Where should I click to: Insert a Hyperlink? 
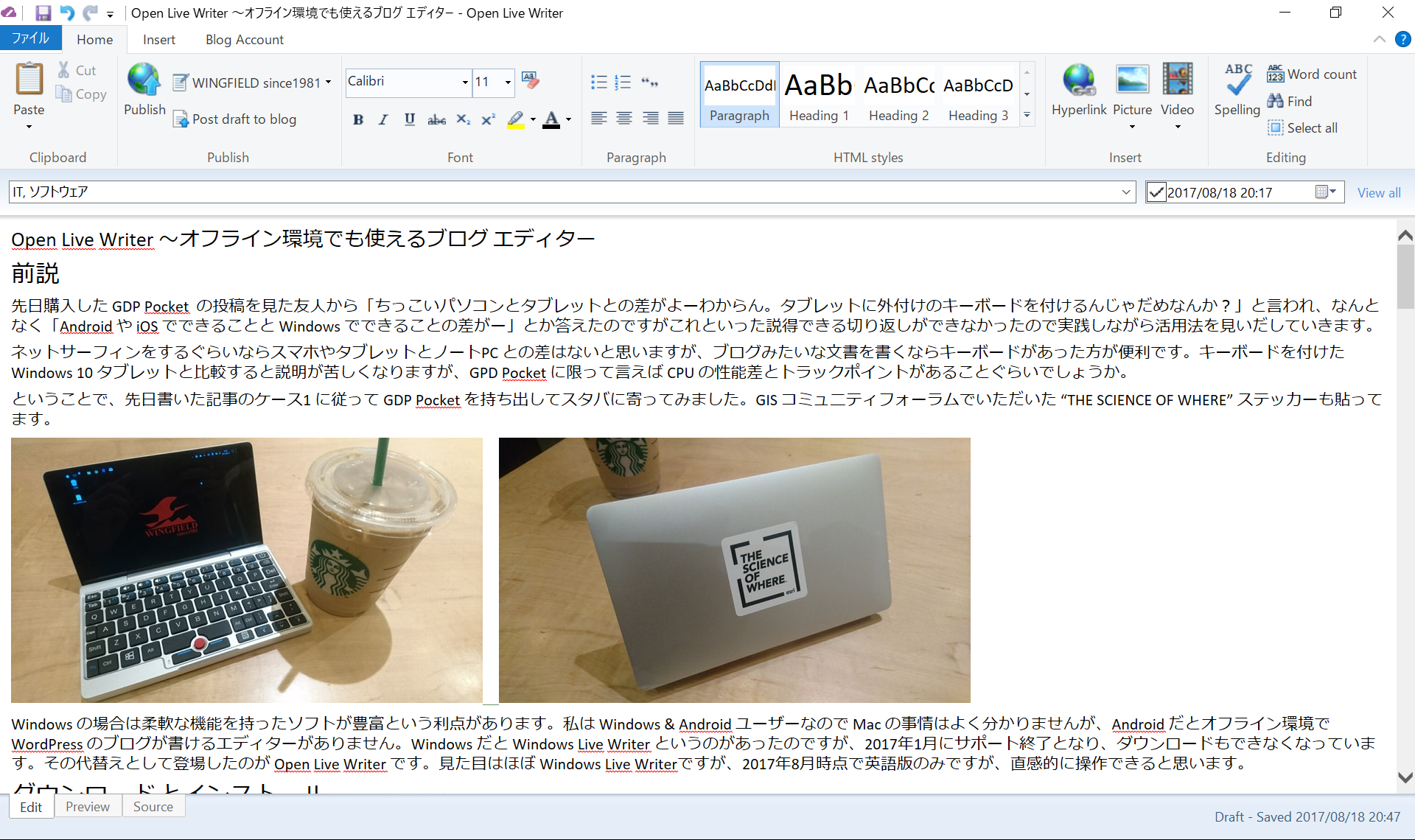point(1078,80)
